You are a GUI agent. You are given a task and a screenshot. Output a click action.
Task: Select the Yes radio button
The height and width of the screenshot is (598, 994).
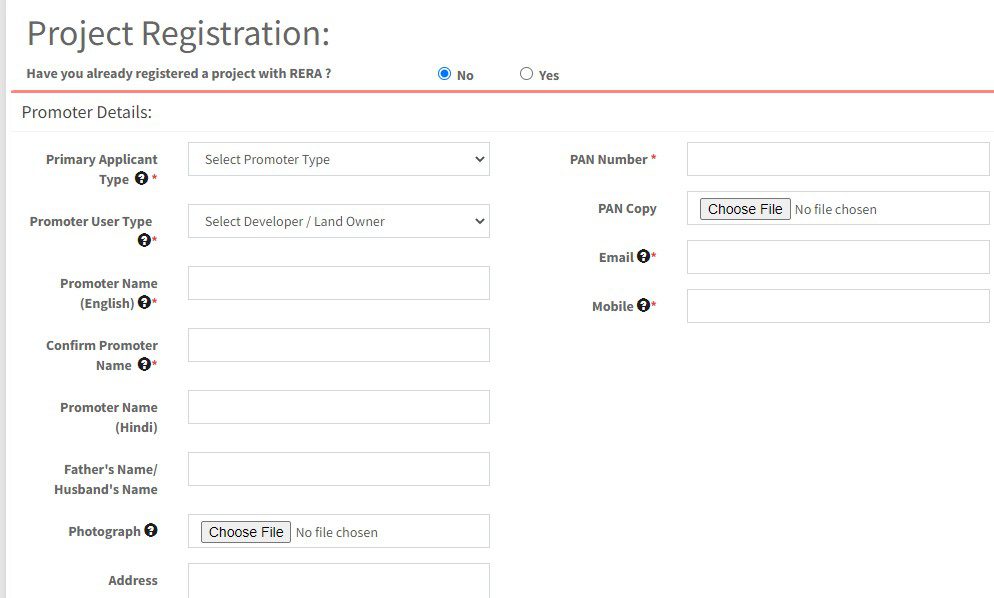(x=526, y=74)
